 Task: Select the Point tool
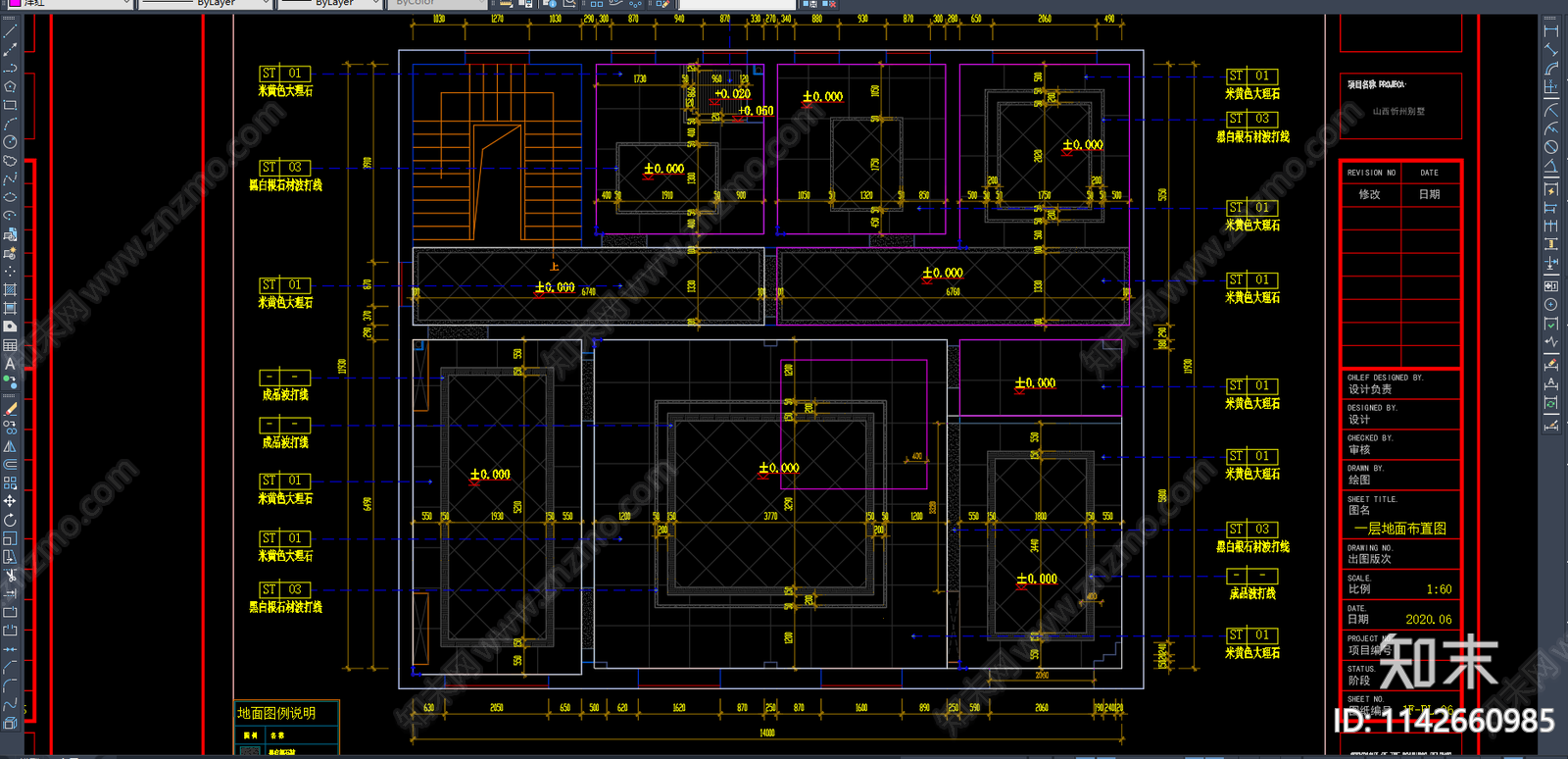(x=10, y=271)
